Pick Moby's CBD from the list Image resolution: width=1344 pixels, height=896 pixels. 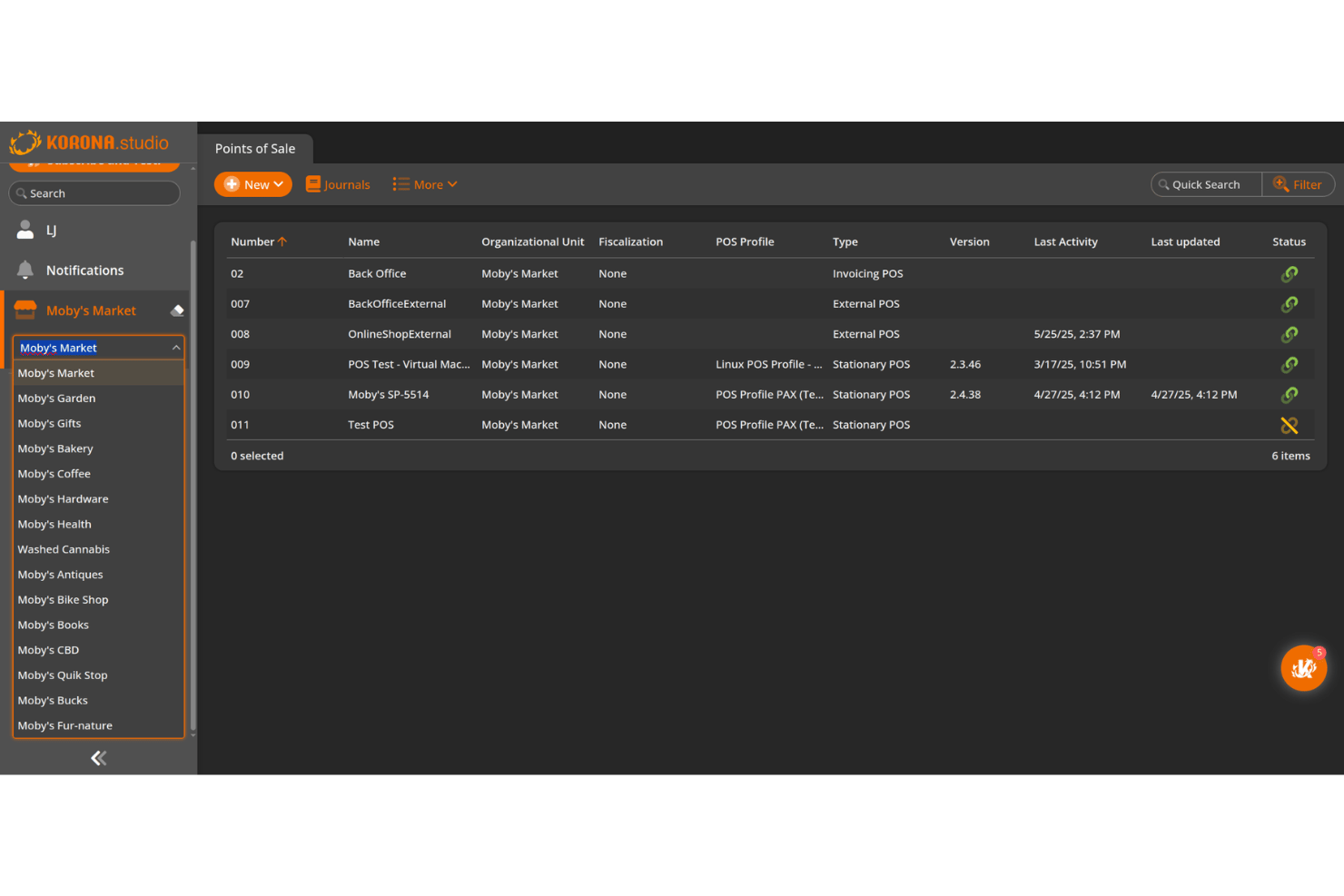[x=99, y=650]
